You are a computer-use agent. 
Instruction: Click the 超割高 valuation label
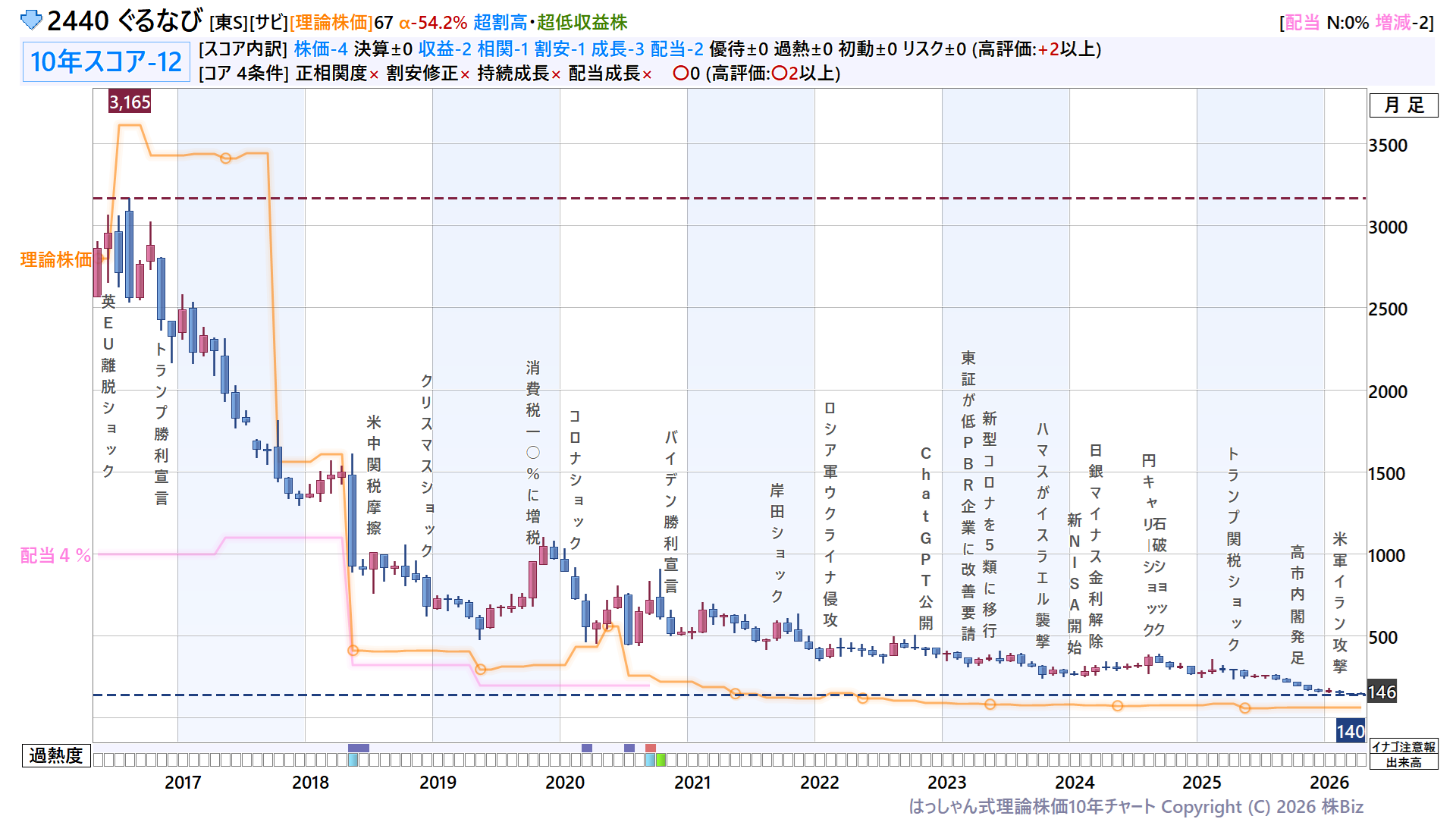(x=500, y=23)
